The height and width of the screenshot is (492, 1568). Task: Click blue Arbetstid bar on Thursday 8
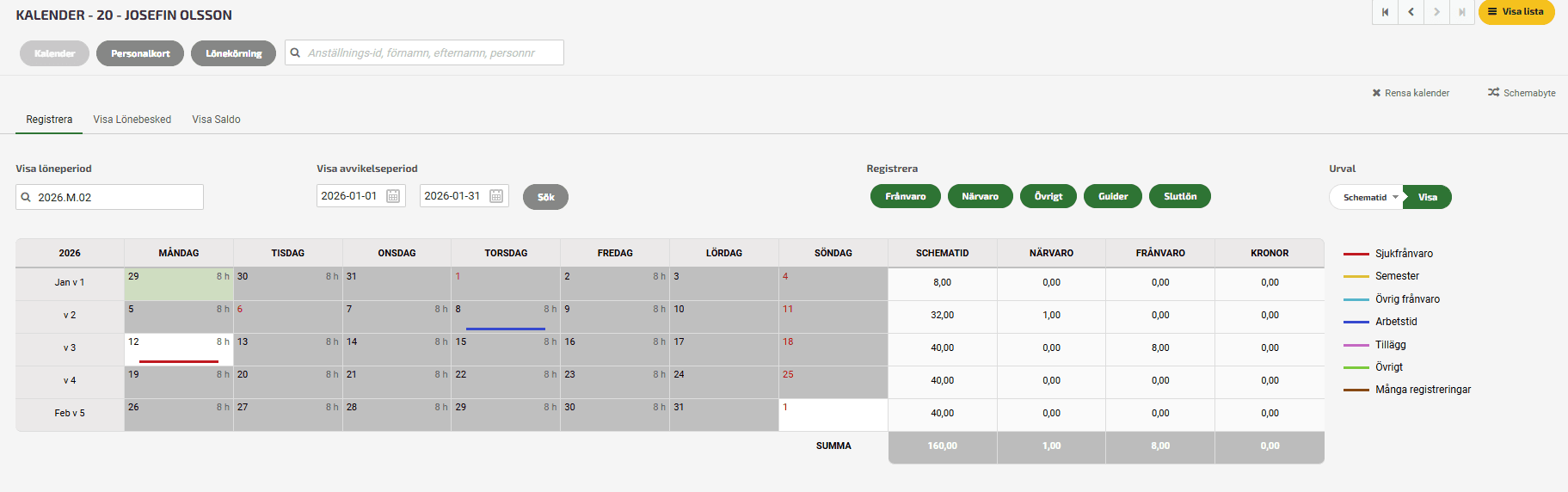coord(506,329)
